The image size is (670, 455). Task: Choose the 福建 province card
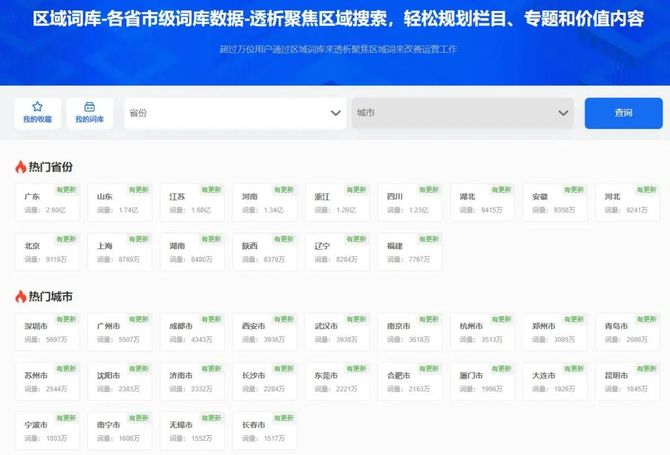tap(410, 252)
